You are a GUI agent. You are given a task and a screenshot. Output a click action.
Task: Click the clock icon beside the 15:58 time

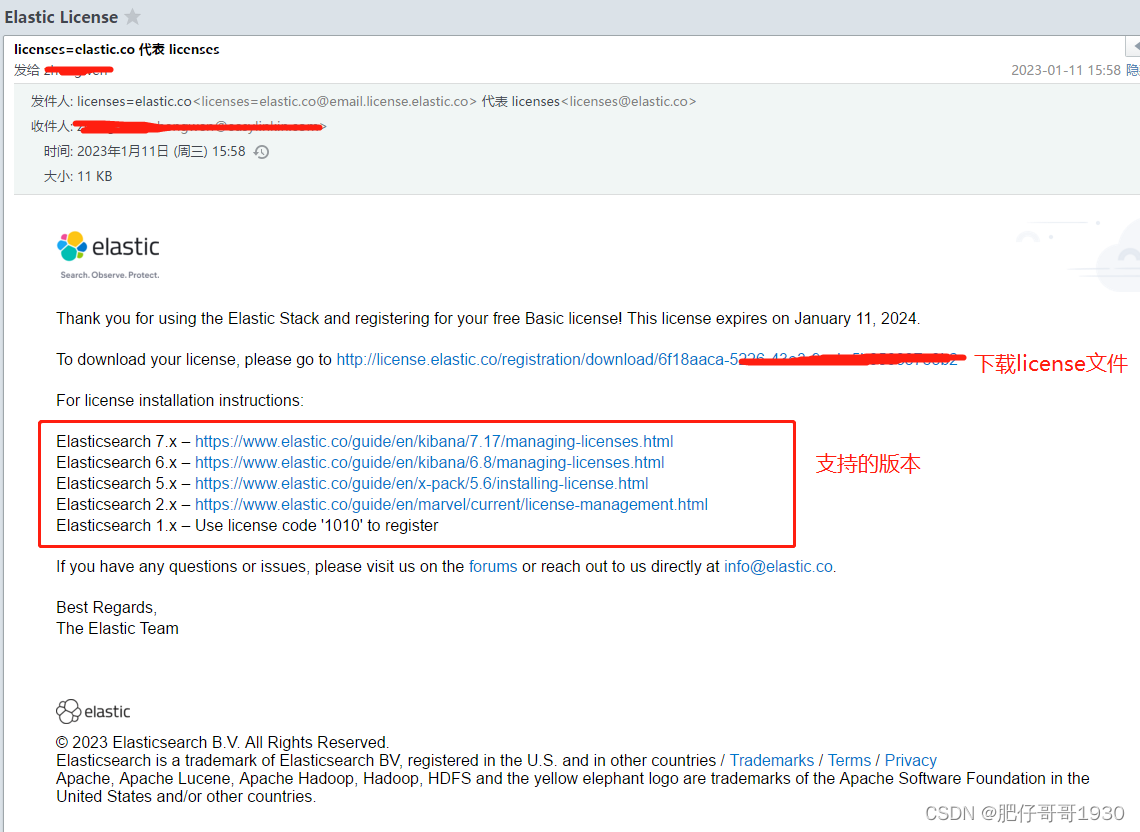point(262,152)
